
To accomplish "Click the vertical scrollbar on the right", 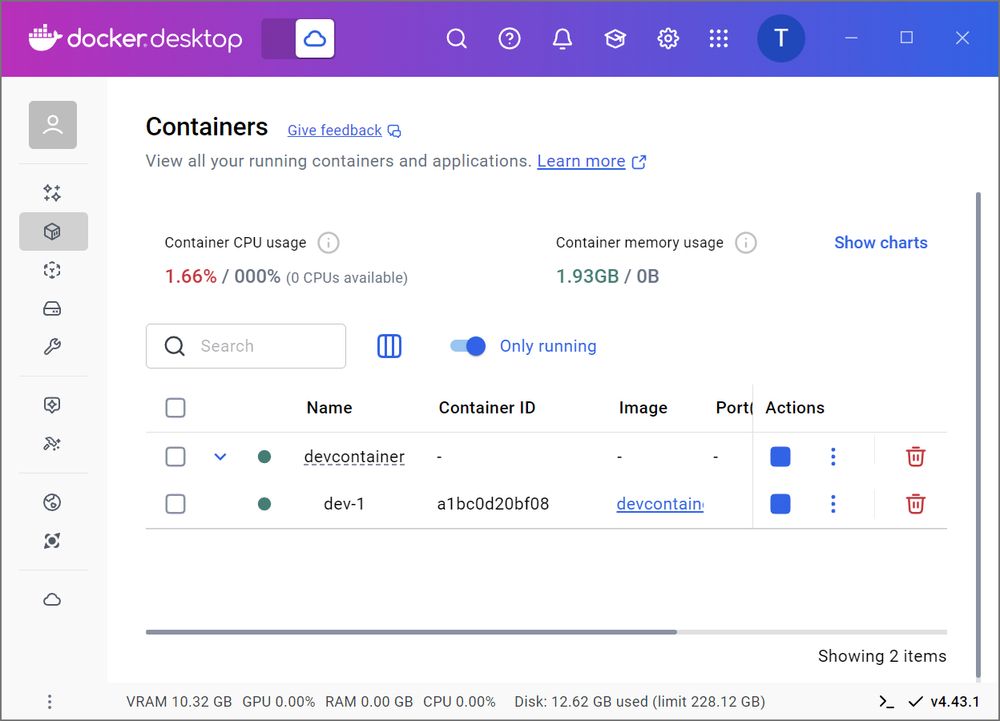I will coord(978,435).
